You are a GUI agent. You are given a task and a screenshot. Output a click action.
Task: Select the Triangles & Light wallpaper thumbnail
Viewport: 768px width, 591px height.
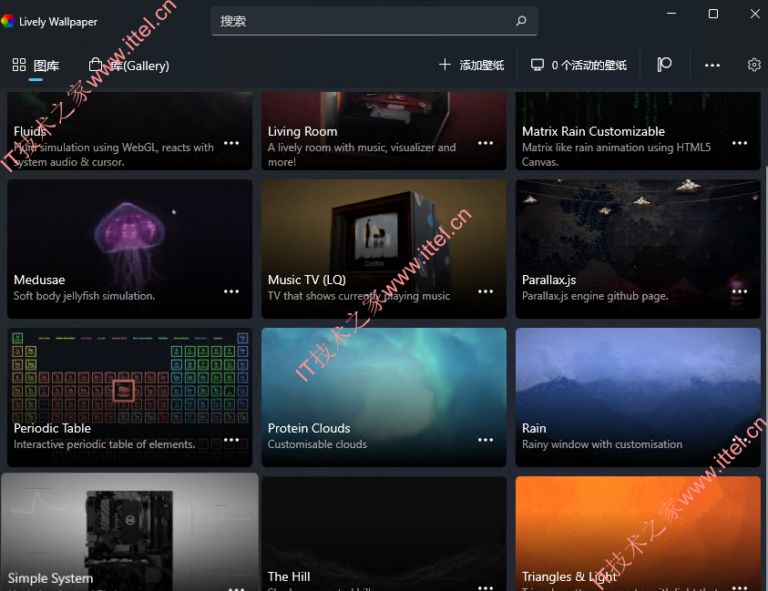click(638, 525)
